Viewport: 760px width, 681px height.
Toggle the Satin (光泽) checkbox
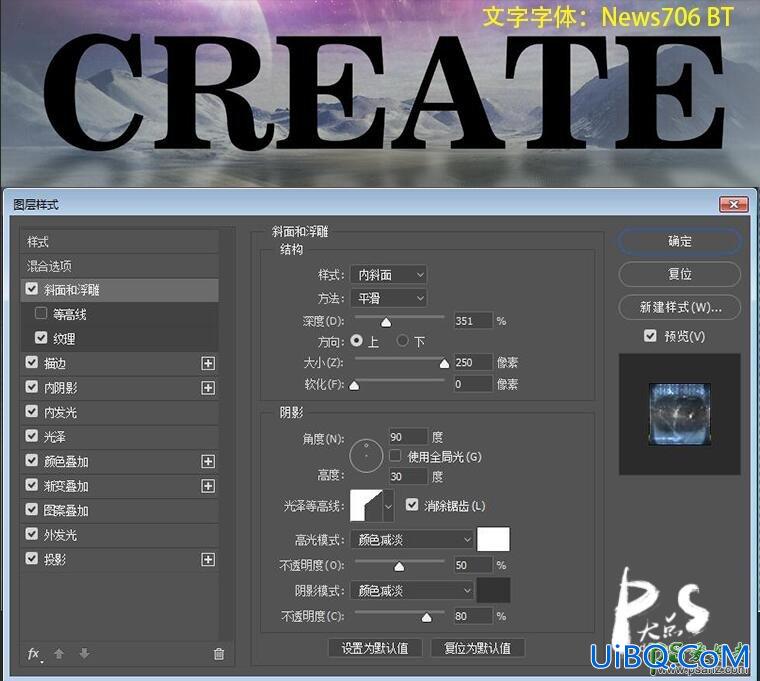32,436
